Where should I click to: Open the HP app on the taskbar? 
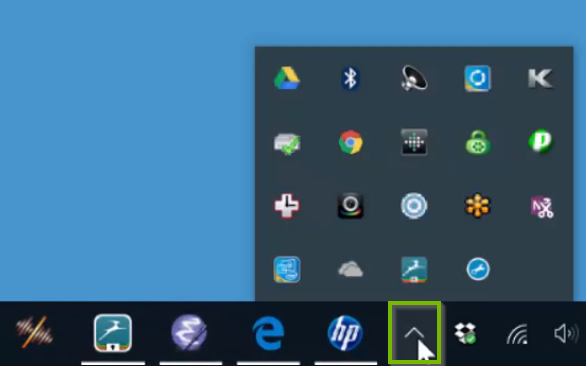tap(345, 333)
